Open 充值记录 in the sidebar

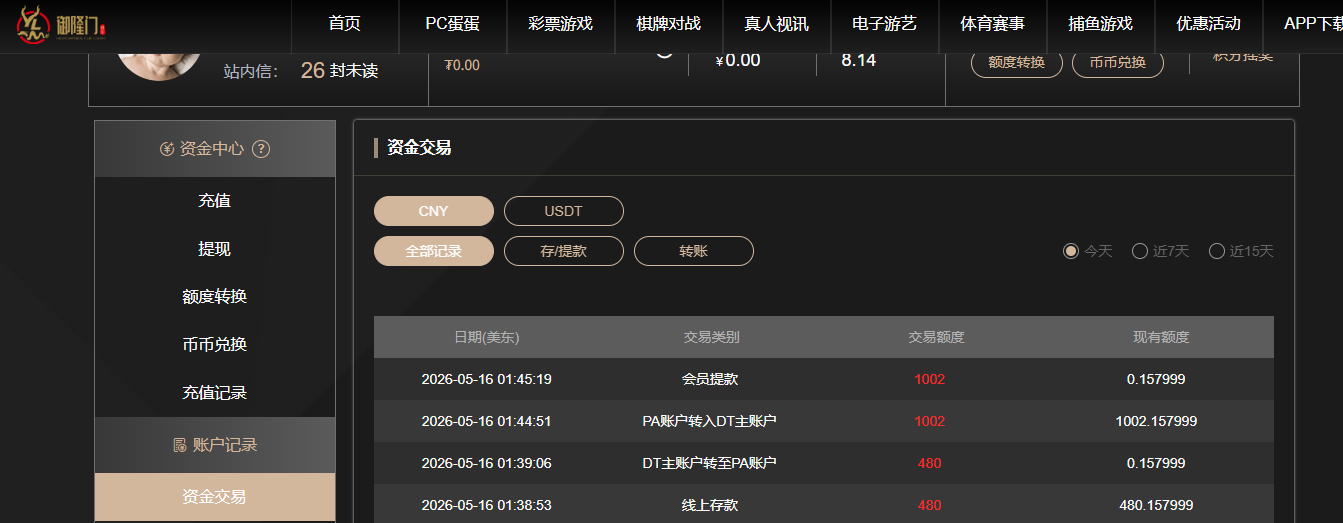(x=215, y=393)
